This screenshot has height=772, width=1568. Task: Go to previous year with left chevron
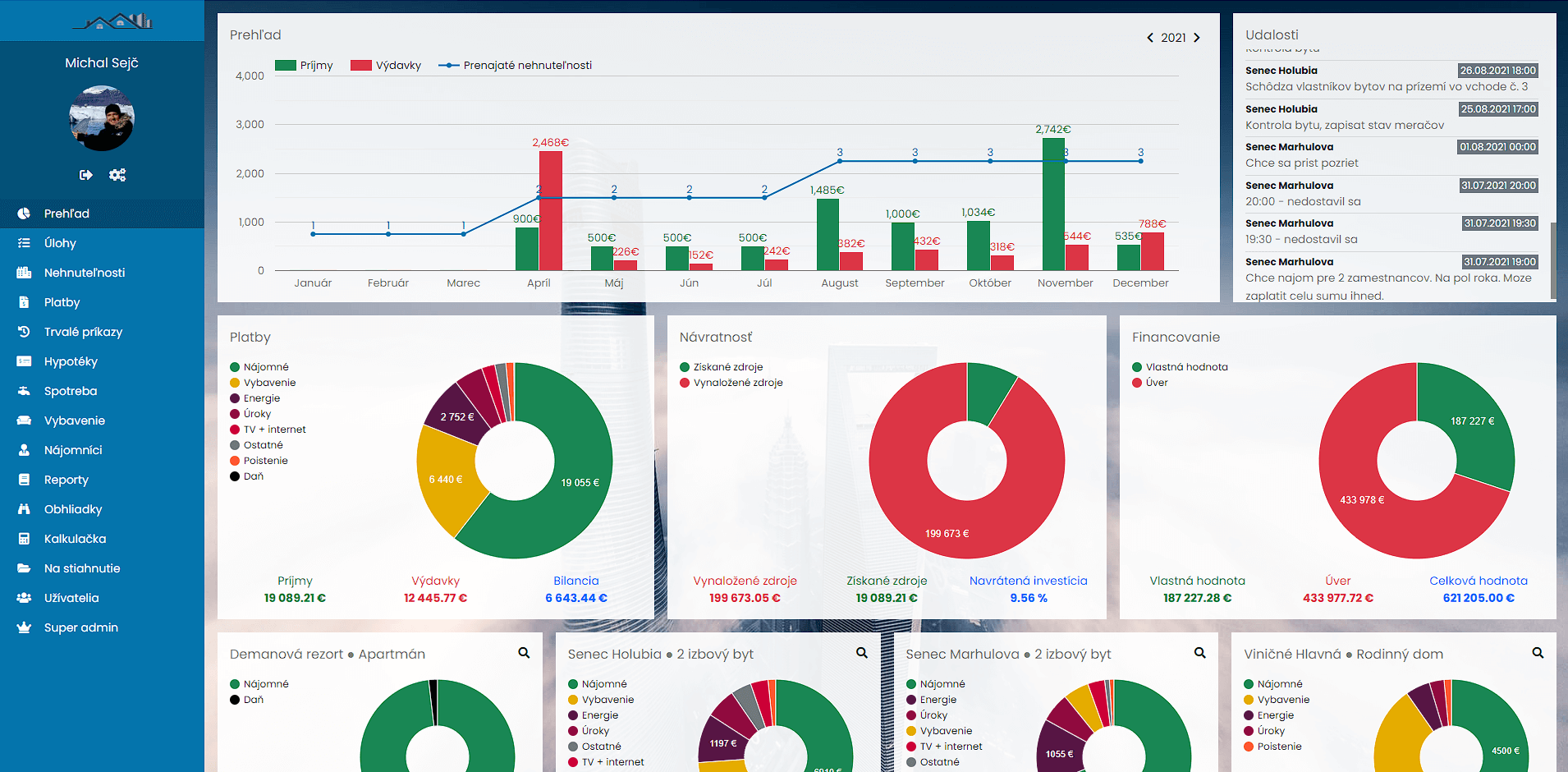coord(1150,38)
